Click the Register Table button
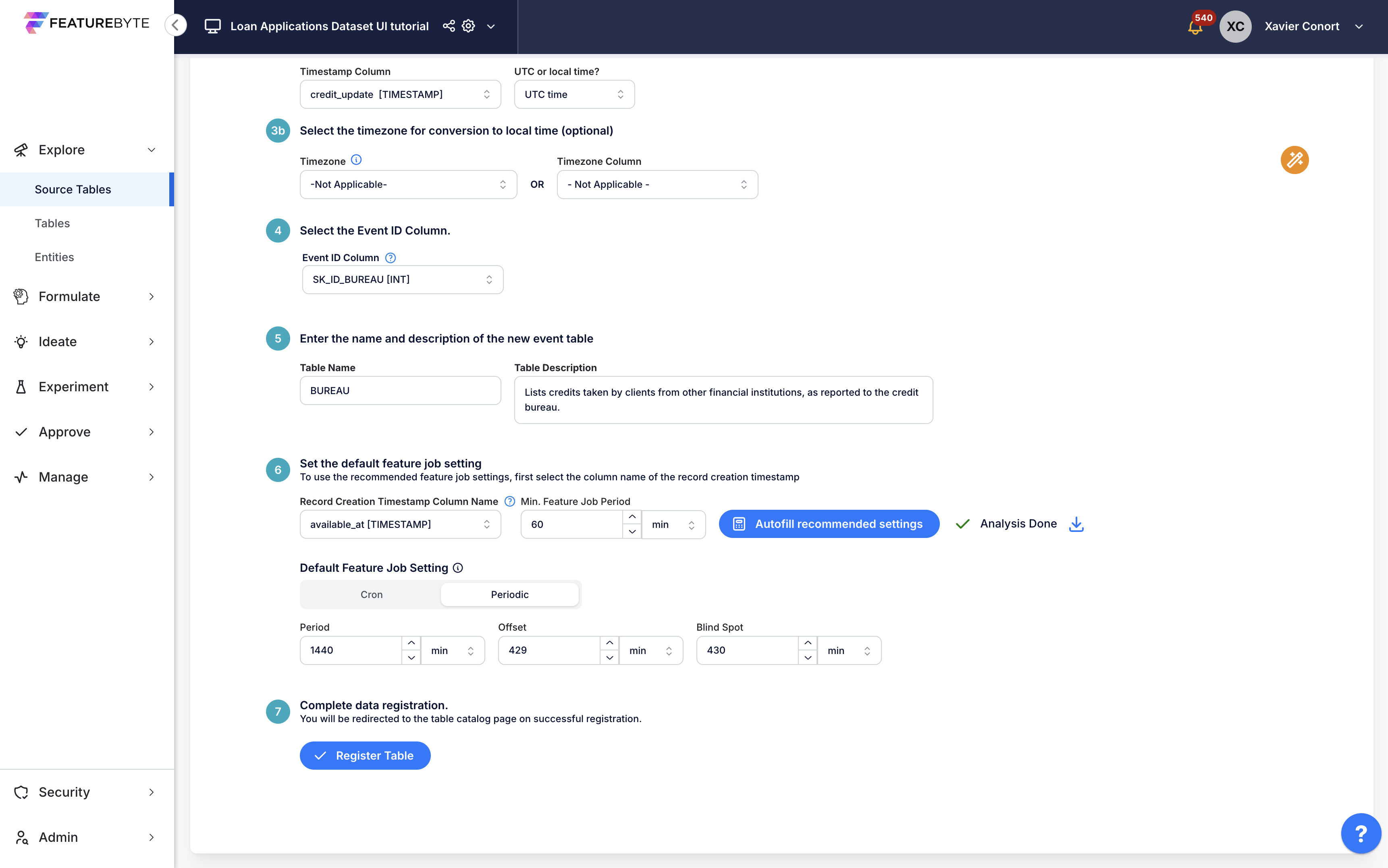The height and width of the screenshot is (868, 1388). click(x=364, y=756)
